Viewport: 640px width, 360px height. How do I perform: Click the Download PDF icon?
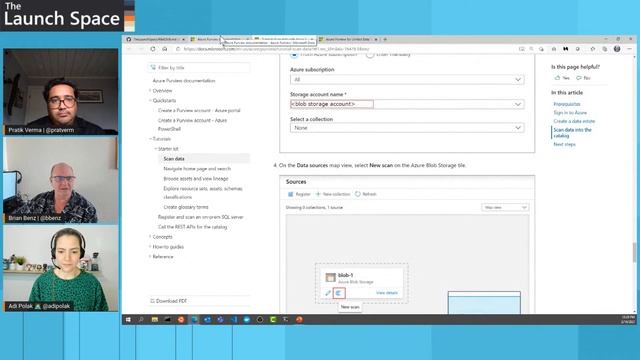point(152,301)
